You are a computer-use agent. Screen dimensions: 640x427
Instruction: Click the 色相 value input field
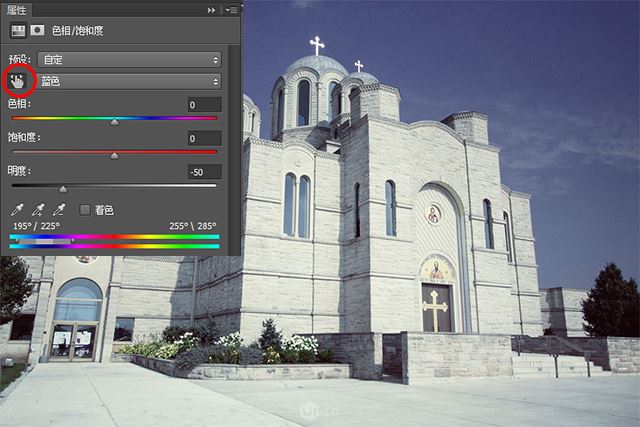pyautogui.click(x=203, y=105)
